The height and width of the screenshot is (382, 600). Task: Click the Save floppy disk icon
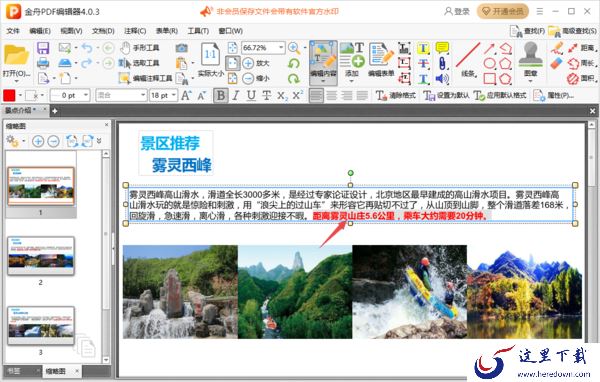[43, 48]
